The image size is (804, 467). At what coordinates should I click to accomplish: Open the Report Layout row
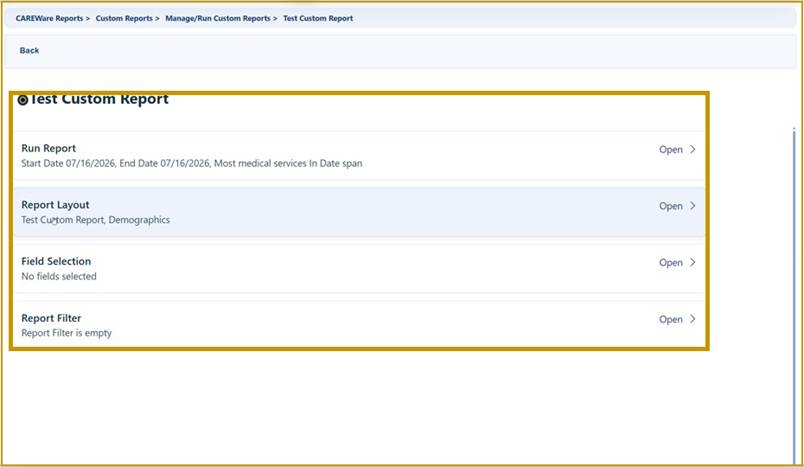pyautogui.click(x=359, y=212)
